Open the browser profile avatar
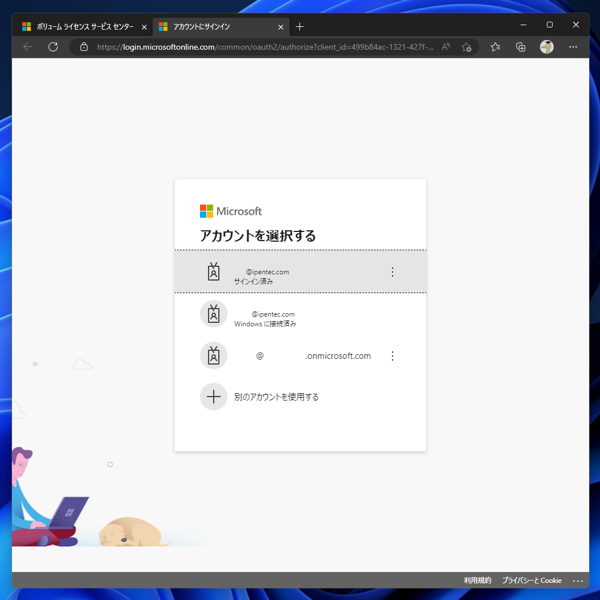 click(x=547, y=47)
